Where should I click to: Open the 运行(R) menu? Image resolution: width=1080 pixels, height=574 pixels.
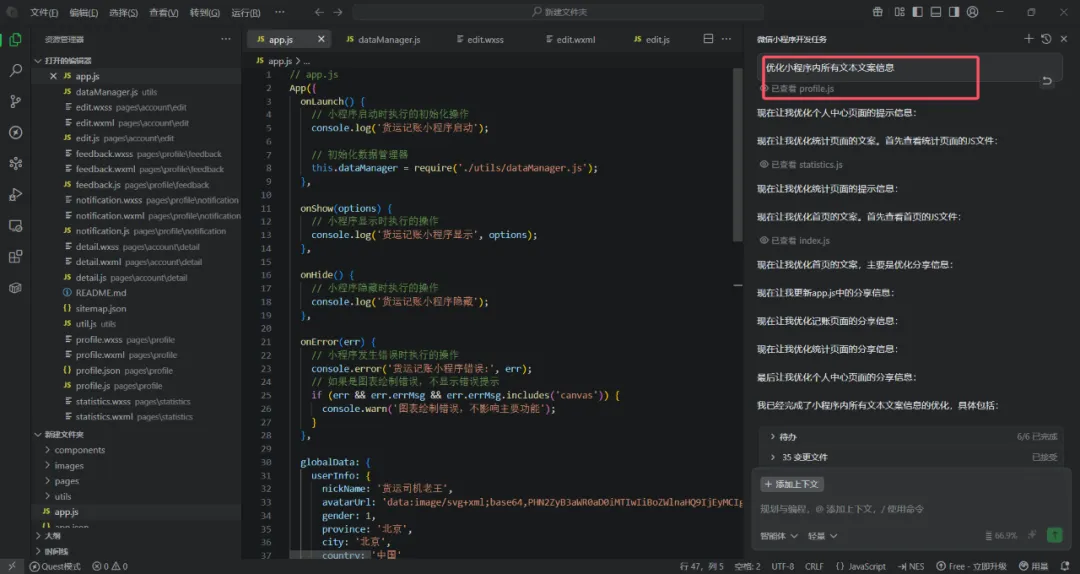[x=246, y=12]
